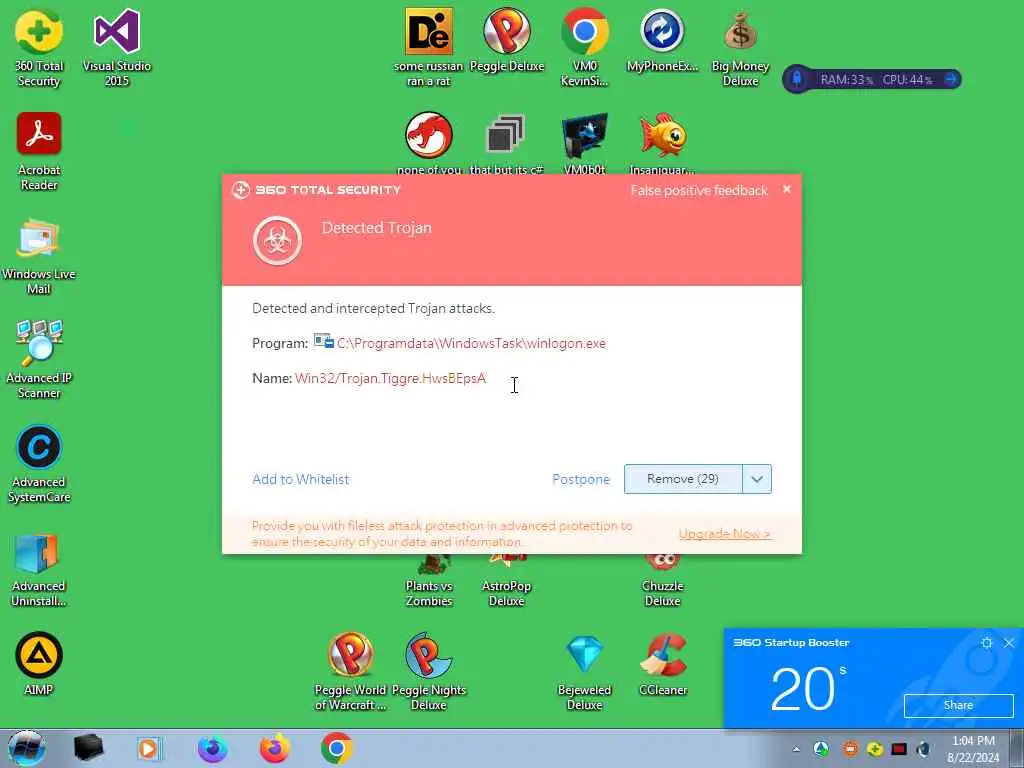Click the Share button in Startup Booster
Viewport: 1024px width, 768px height.
958,705
